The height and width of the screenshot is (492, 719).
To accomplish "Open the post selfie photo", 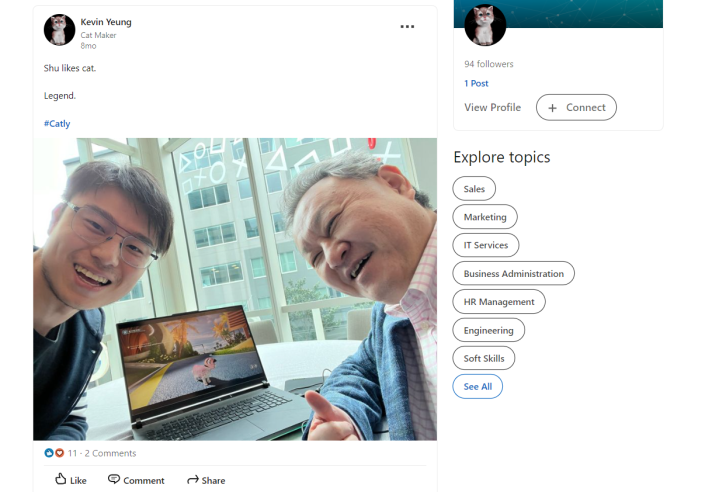I will 235,289.
